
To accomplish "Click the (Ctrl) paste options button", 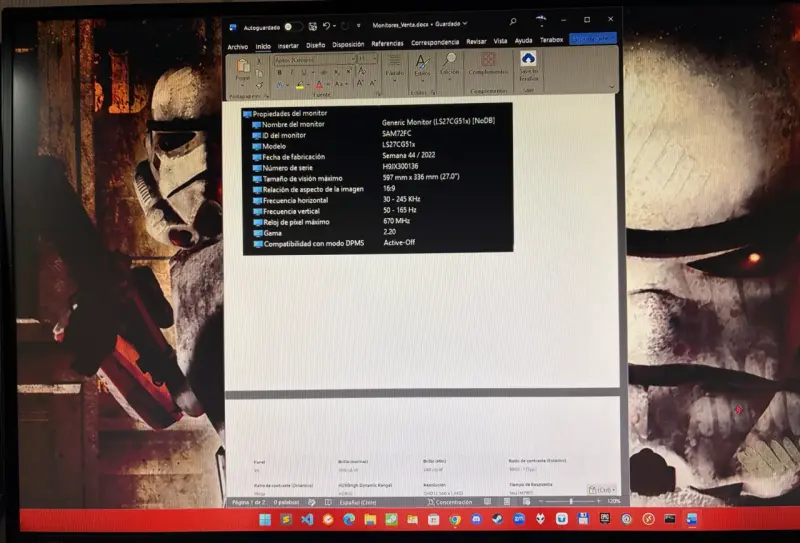I will click(x=602, y=489).
